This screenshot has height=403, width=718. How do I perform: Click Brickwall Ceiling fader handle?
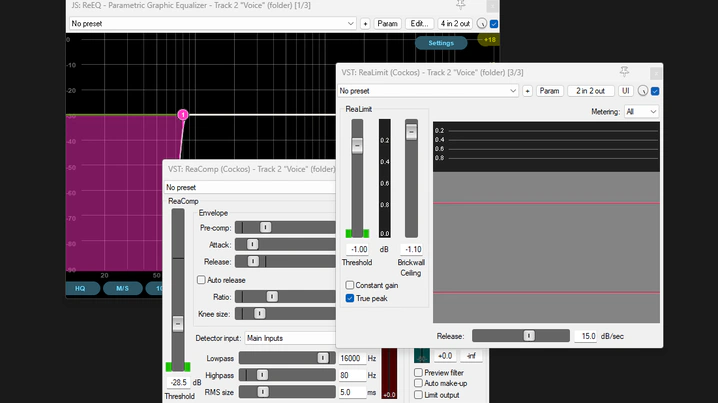(x=411, y=132)
